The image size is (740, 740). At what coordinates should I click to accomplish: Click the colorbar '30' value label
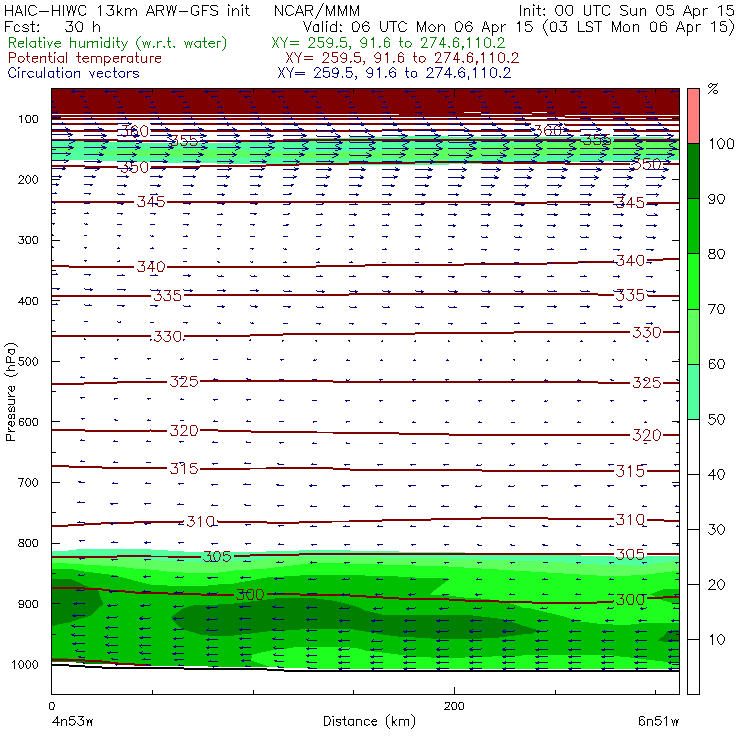tap(716, 530)
